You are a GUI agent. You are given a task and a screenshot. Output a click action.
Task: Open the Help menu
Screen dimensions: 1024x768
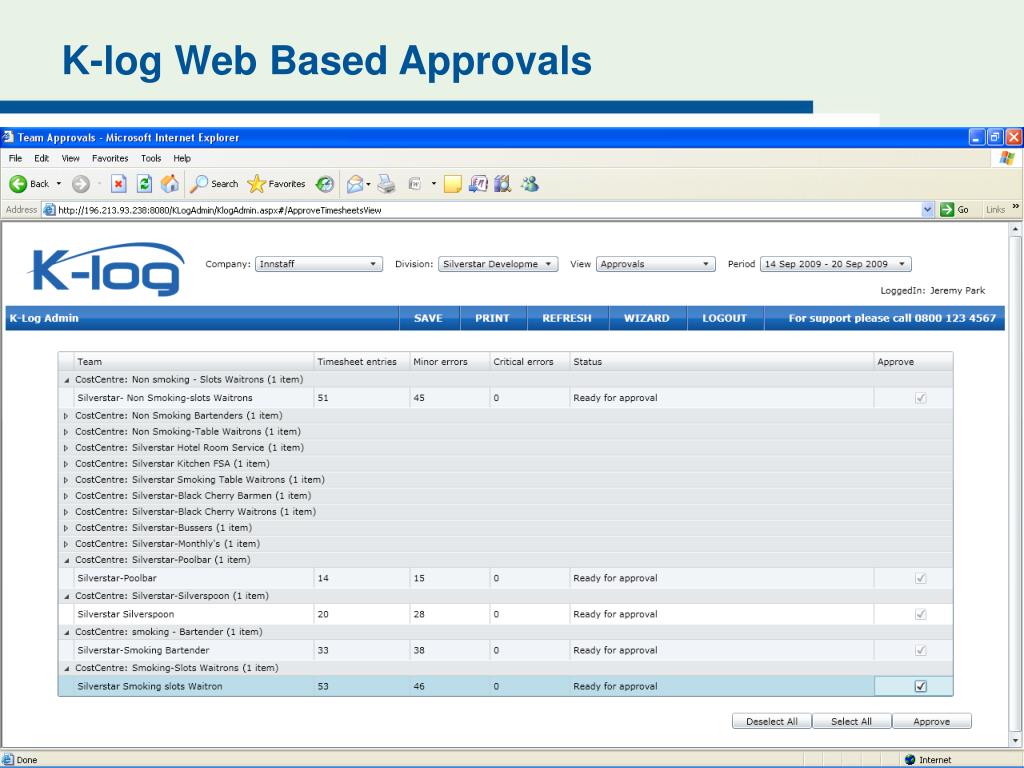coord(182,158)
